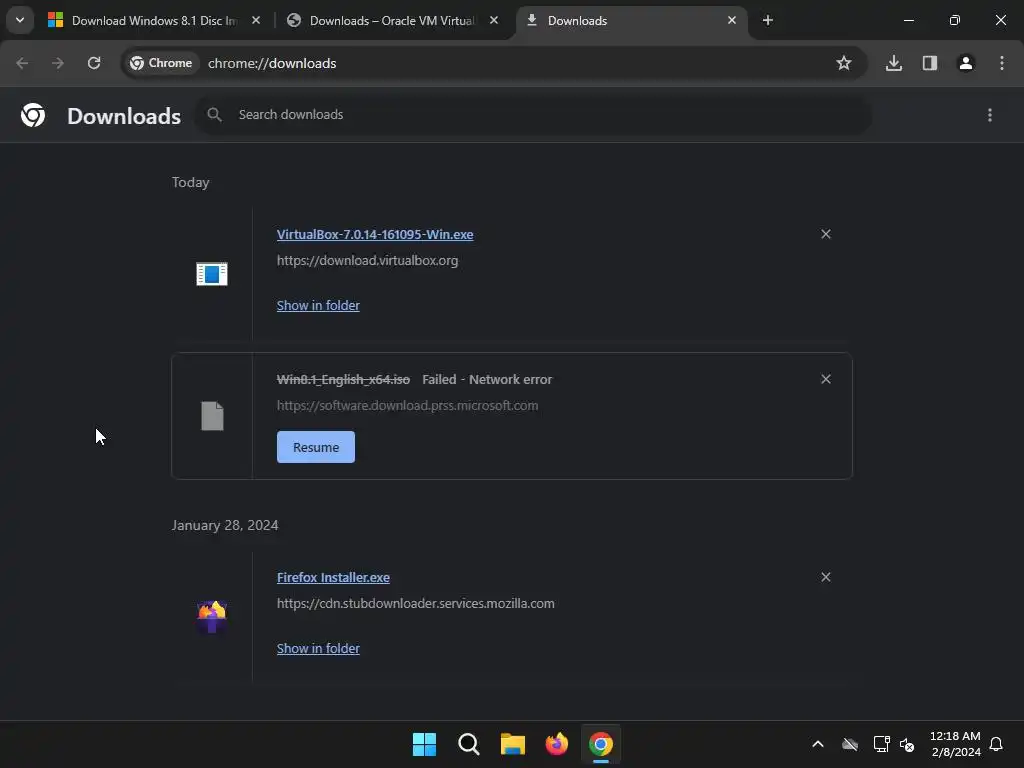Click the Failed - Network error status text

click(487, 379)
